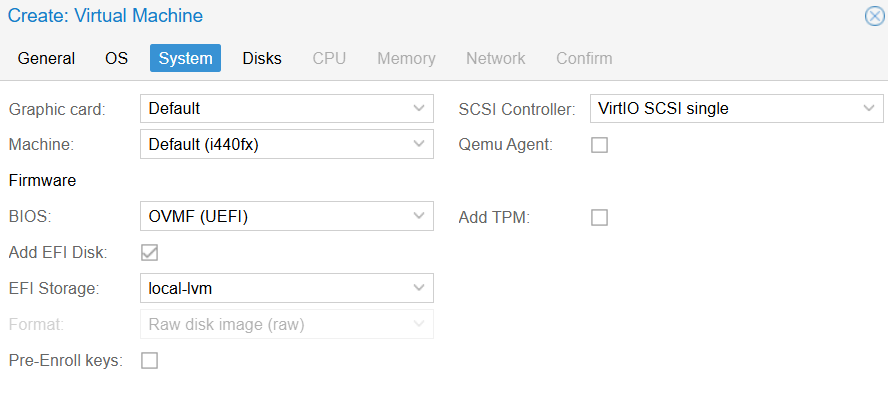Toggle the Add EFI Disk checkbox

click(150, 253)
